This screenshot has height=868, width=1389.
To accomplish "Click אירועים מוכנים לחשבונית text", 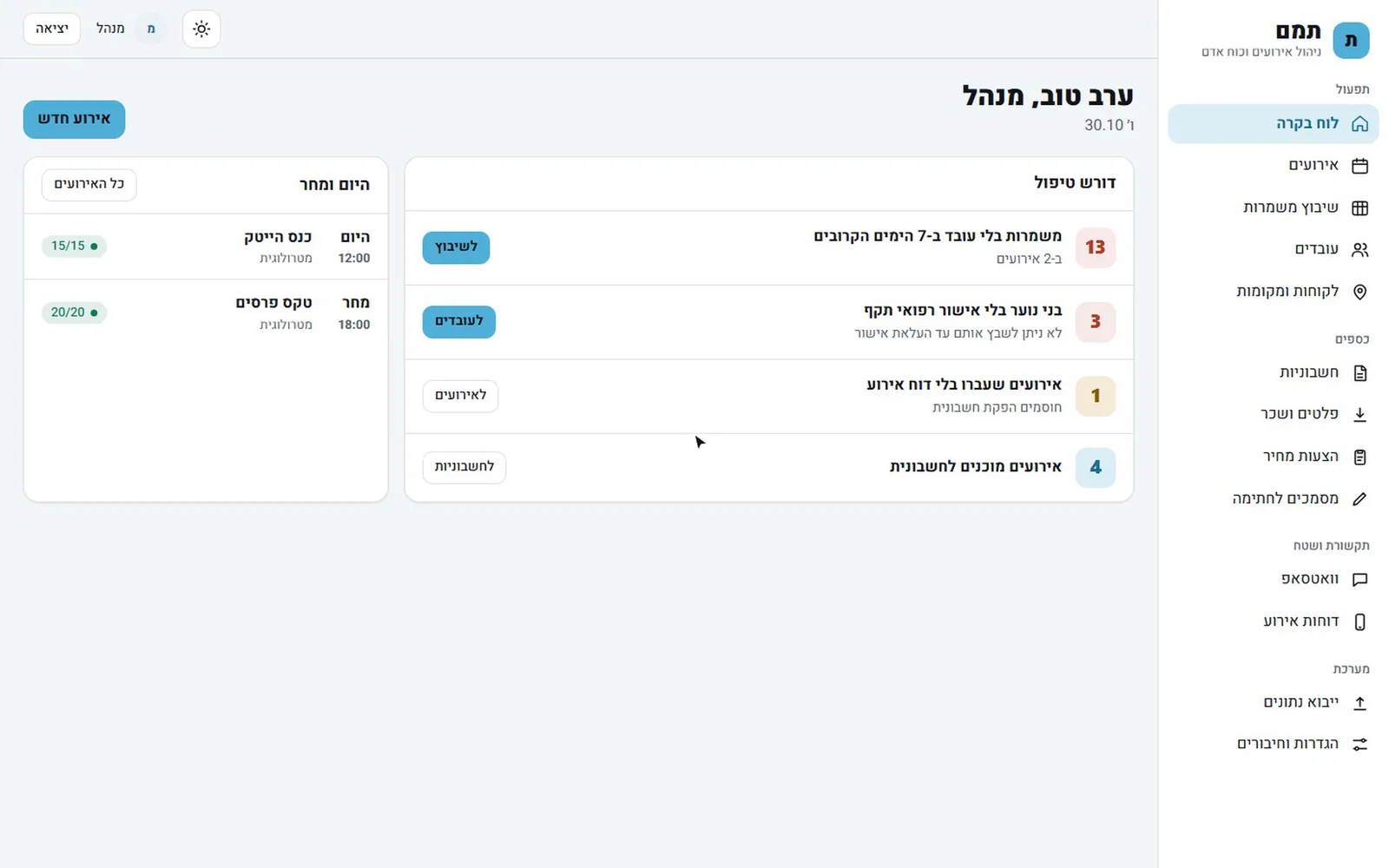I will coord(976,467).
